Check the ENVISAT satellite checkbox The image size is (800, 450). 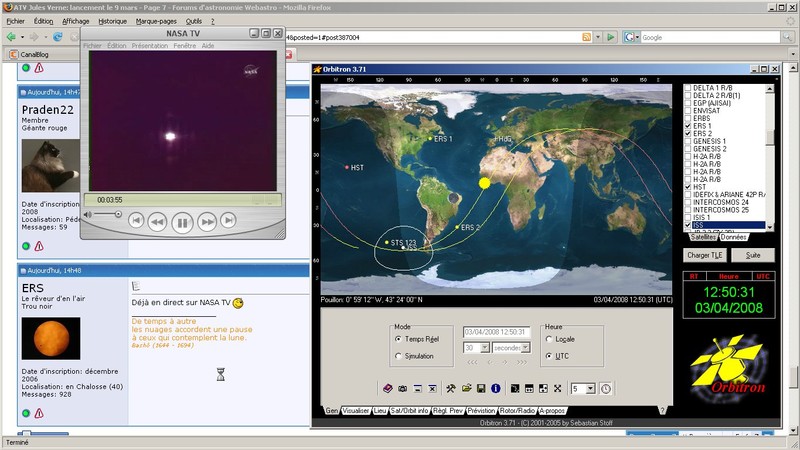(687, 111)
